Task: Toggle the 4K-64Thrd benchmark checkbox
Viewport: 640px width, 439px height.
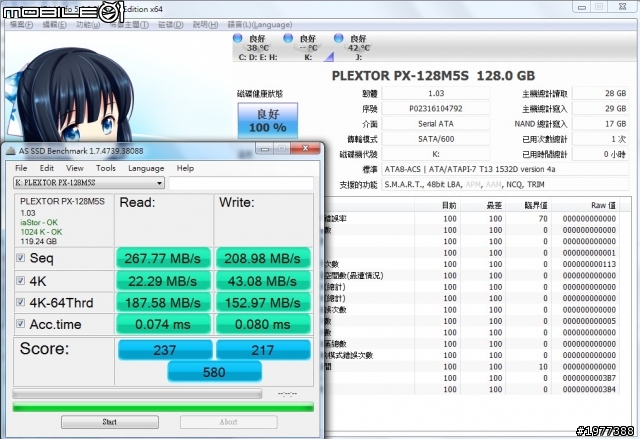Action: coord(20,302)
